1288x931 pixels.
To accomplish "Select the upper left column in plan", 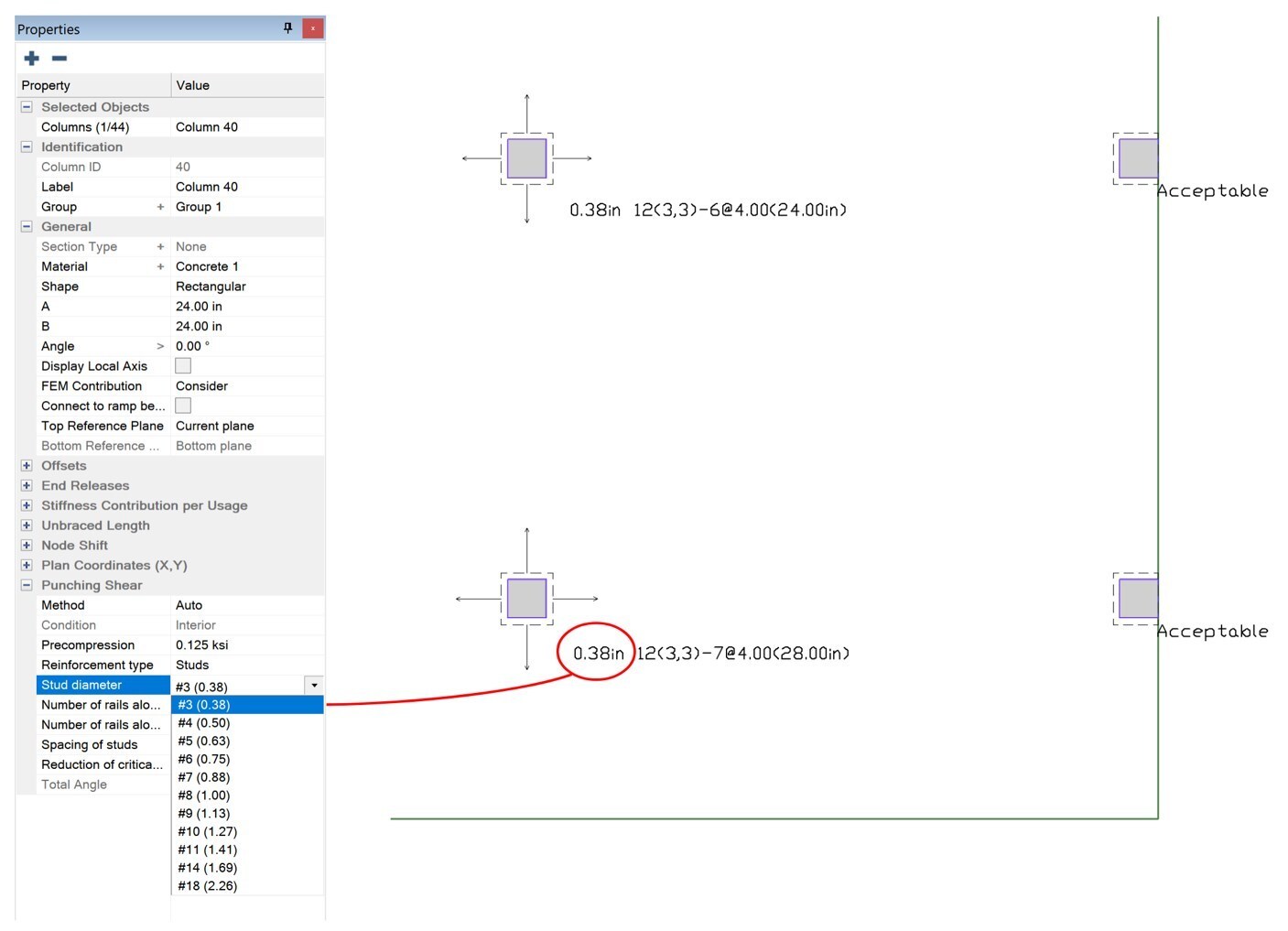I will [x=526, y=158].
